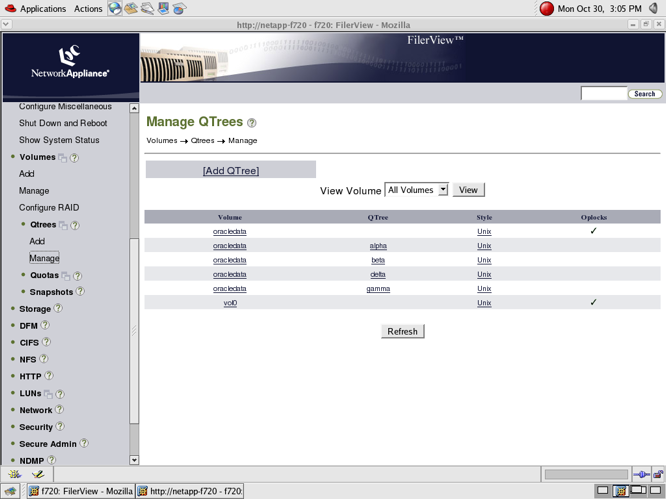Open the vol0 volume link

[230, 303]
